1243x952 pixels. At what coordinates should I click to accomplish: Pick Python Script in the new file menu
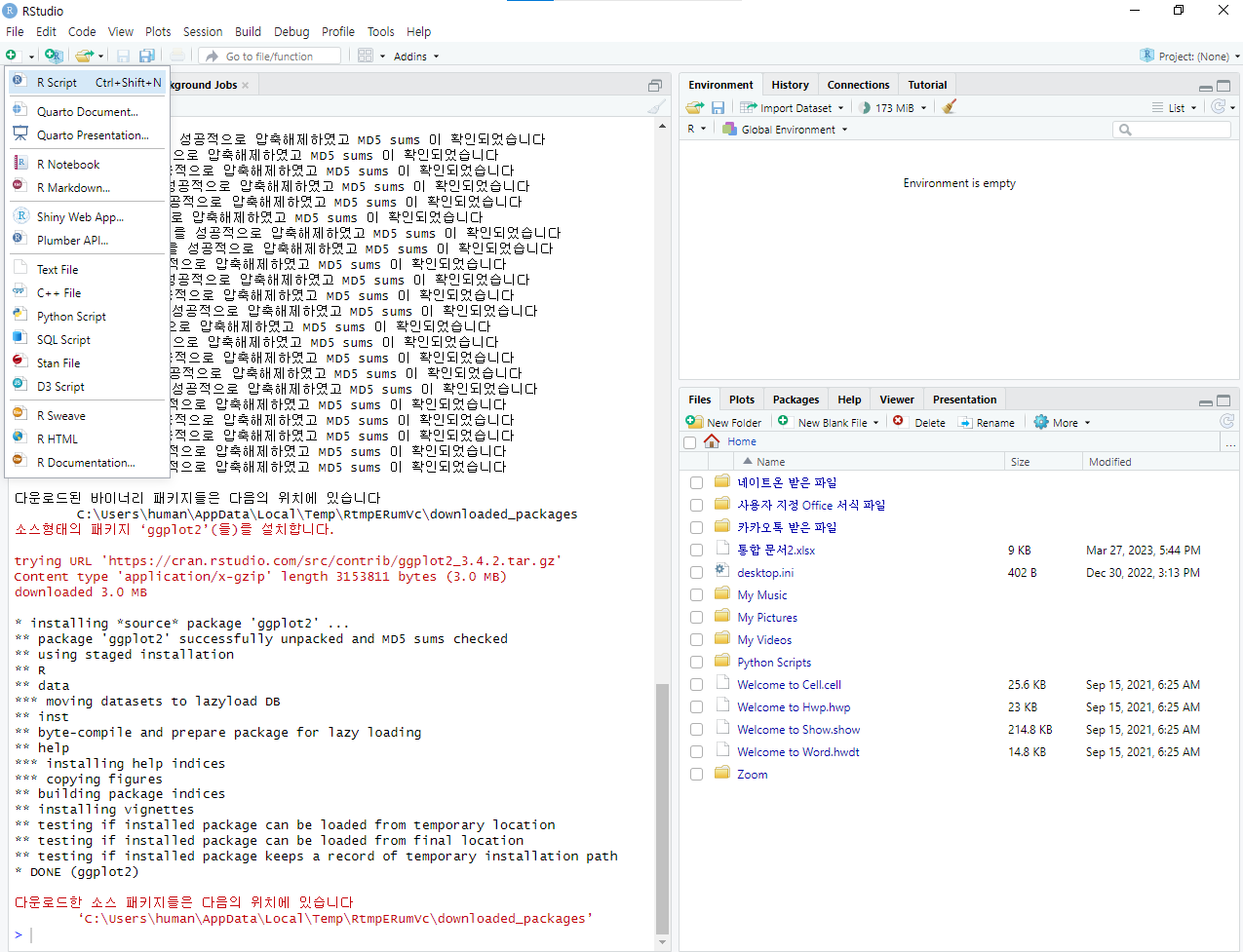[x=87, y=317]
